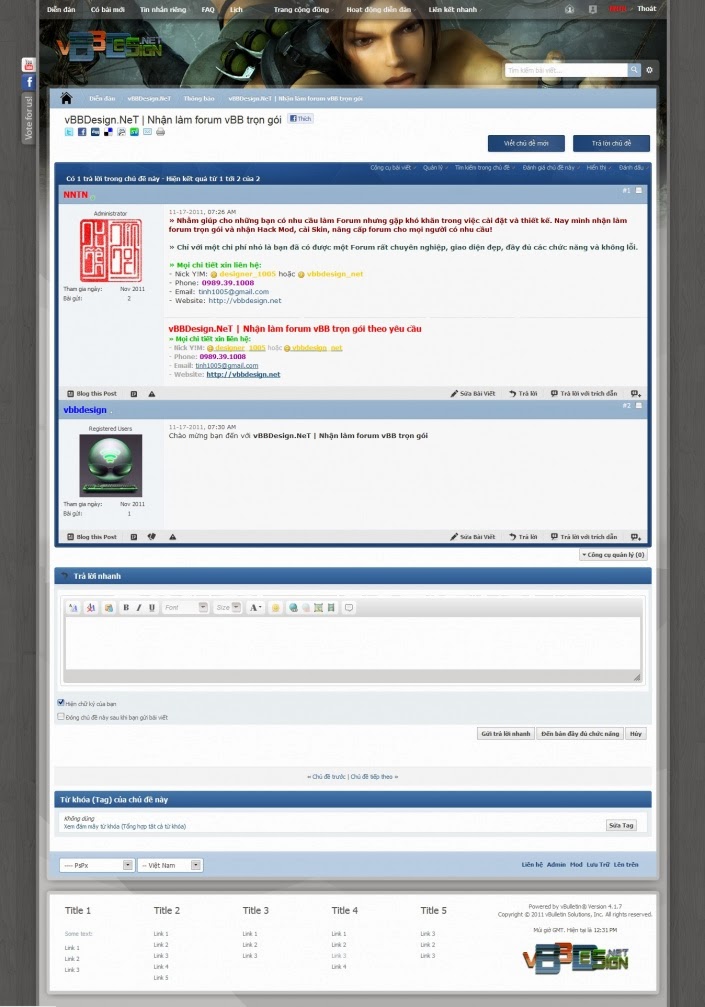The height and width of the screenshot is (1007, 705).
Task: Click the multi-quote icon on post #1
Action: click(636, 394)
